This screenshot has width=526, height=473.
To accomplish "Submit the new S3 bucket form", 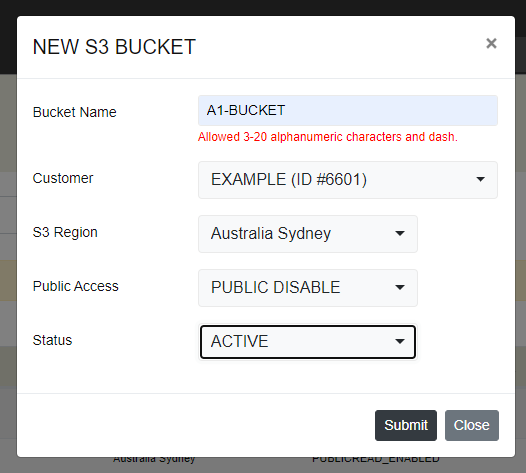I will point(406,425).
